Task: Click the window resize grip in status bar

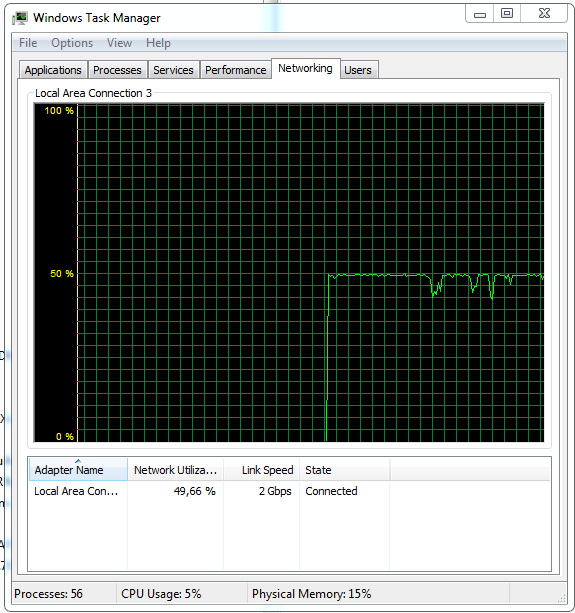Action: click(562, 598)
